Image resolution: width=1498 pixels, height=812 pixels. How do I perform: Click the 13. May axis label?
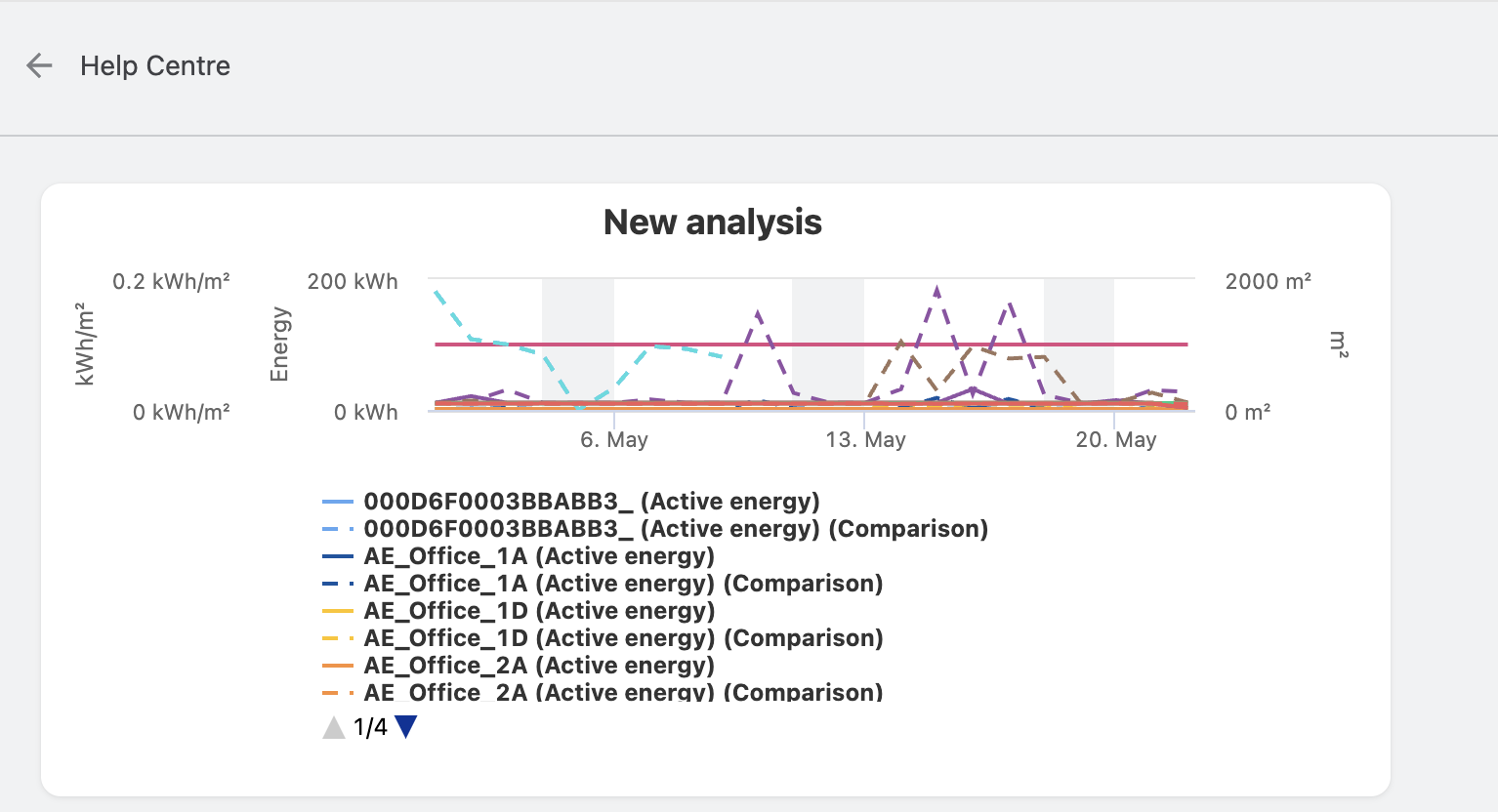[865, 440]
